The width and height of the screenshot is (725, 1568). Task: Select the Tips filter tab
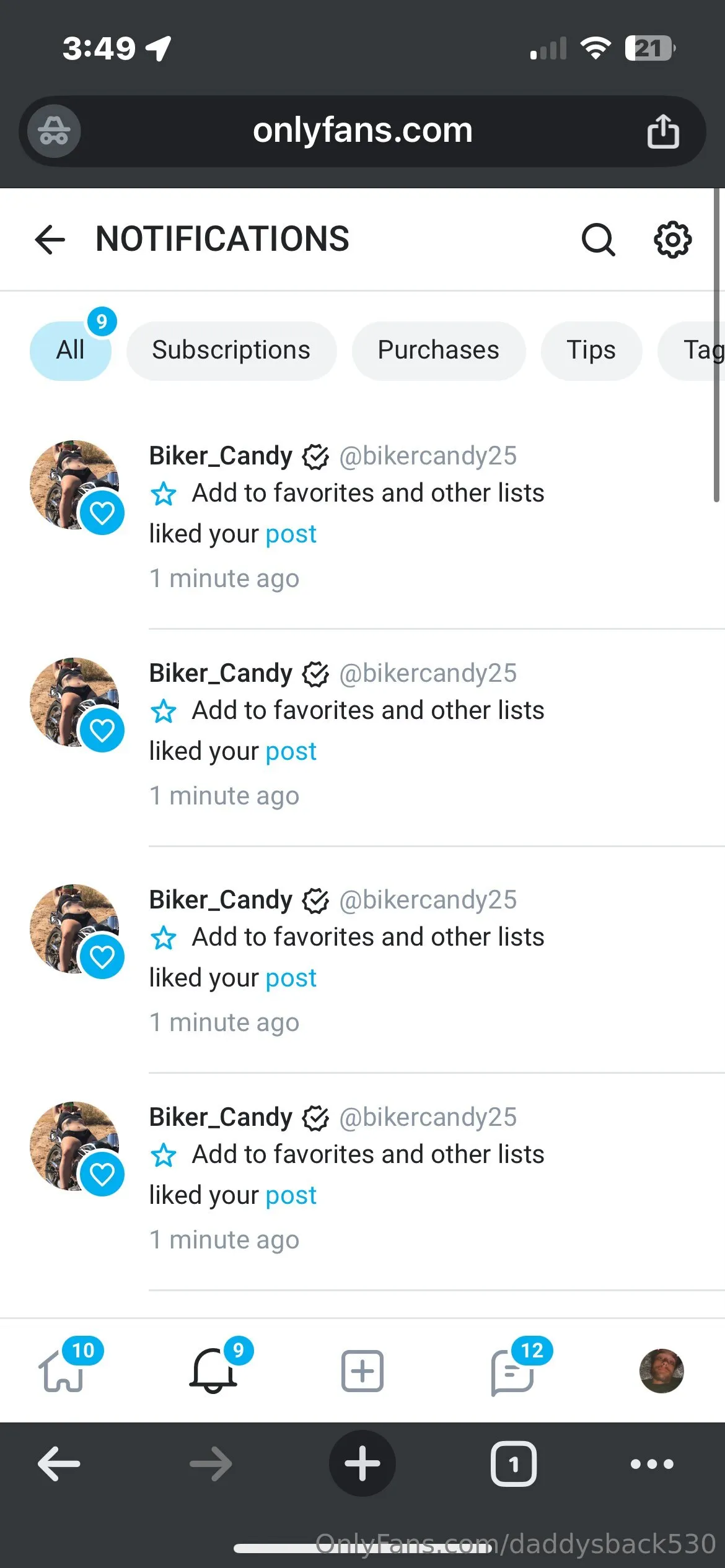pyautogui.click(x=591, y=351)
